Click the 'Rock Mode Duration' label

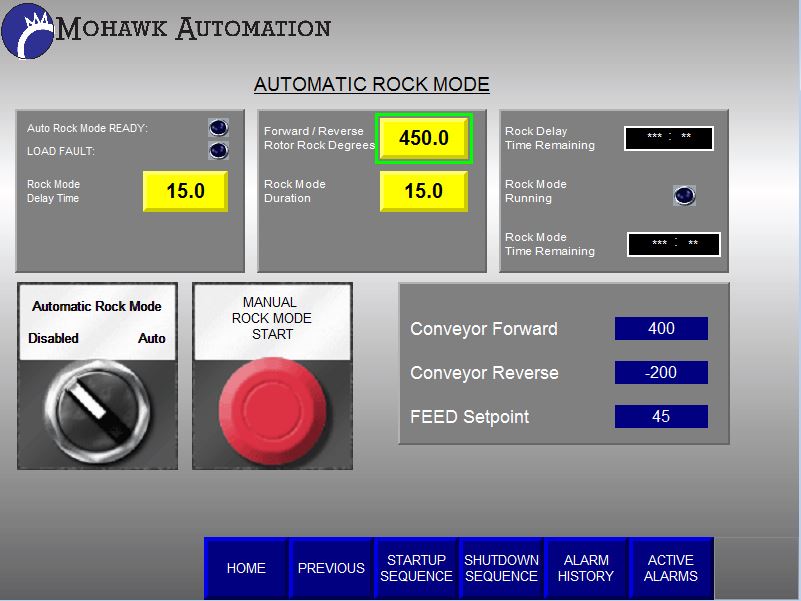pyautogui.click(x=295, y=191)
